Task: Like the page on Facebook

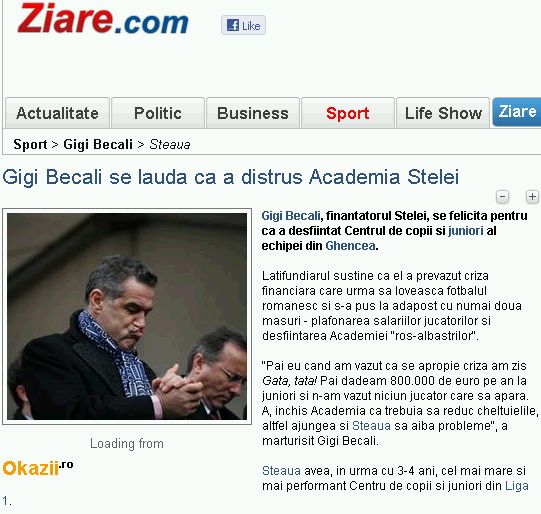Action: pos(243,25)
